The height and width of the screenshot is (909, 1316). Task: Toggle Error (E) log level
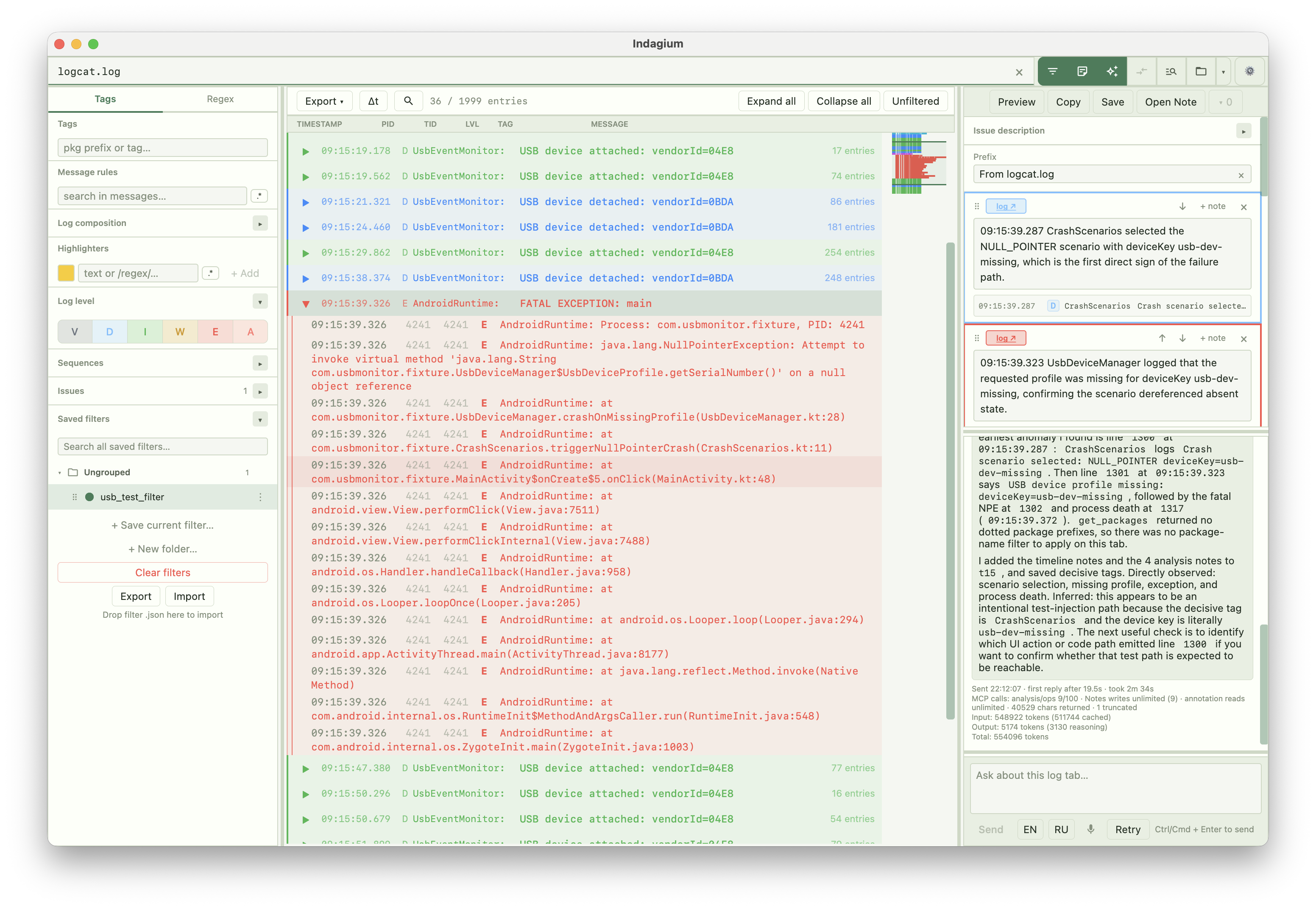coord(215,332)
